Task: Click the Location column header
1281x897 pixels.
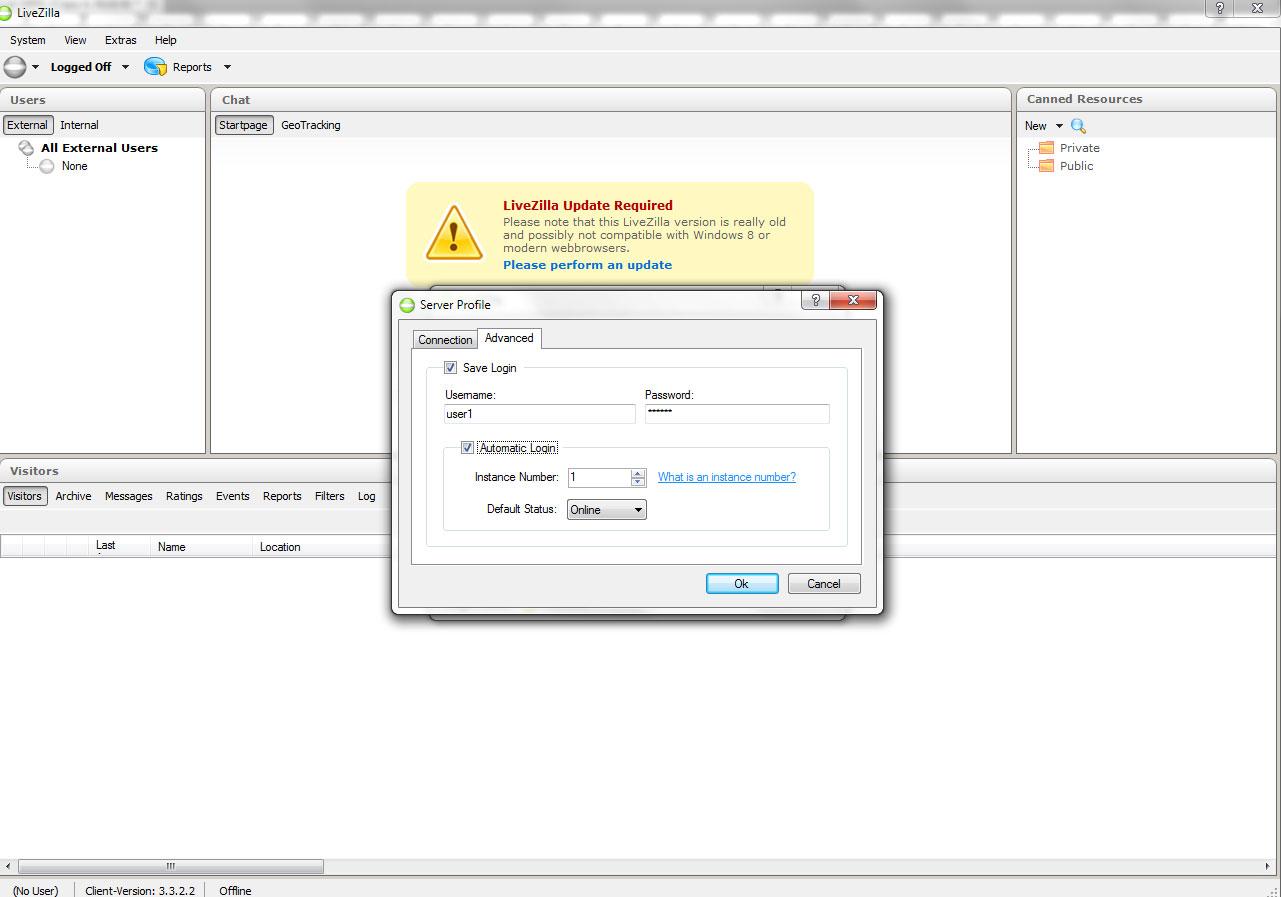Action: click(x=320, y=547)
